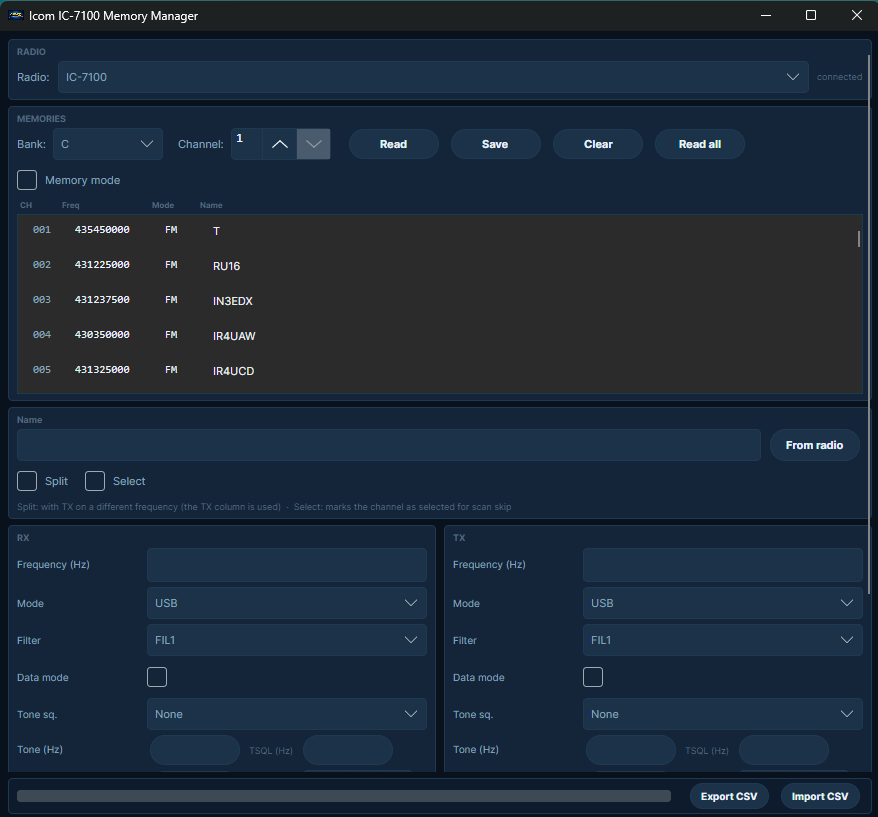
Task: Click the RX Tone (Hz) field
Action: point(195,750)
